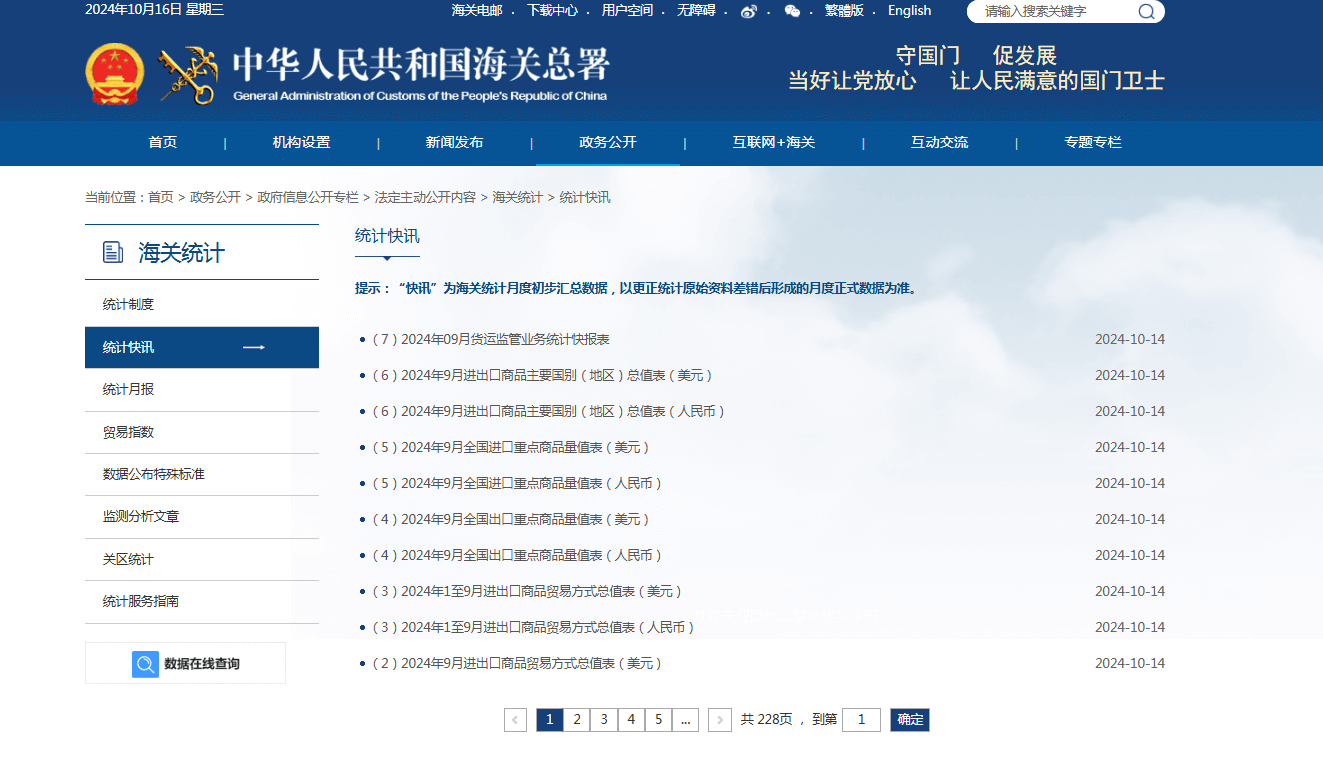Select the highlighted 统计快讯 sidebar entry
The height and width of the screenshot is (775, 1323).
201,347
